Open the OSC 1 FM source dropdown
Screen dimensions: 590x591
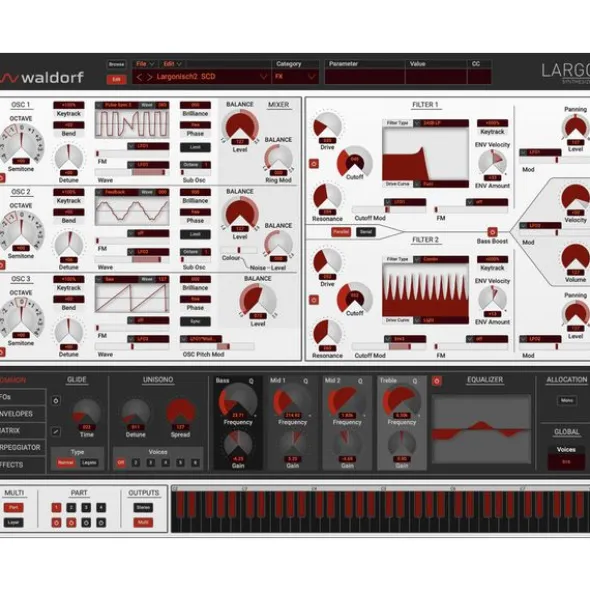pos(148,146)
